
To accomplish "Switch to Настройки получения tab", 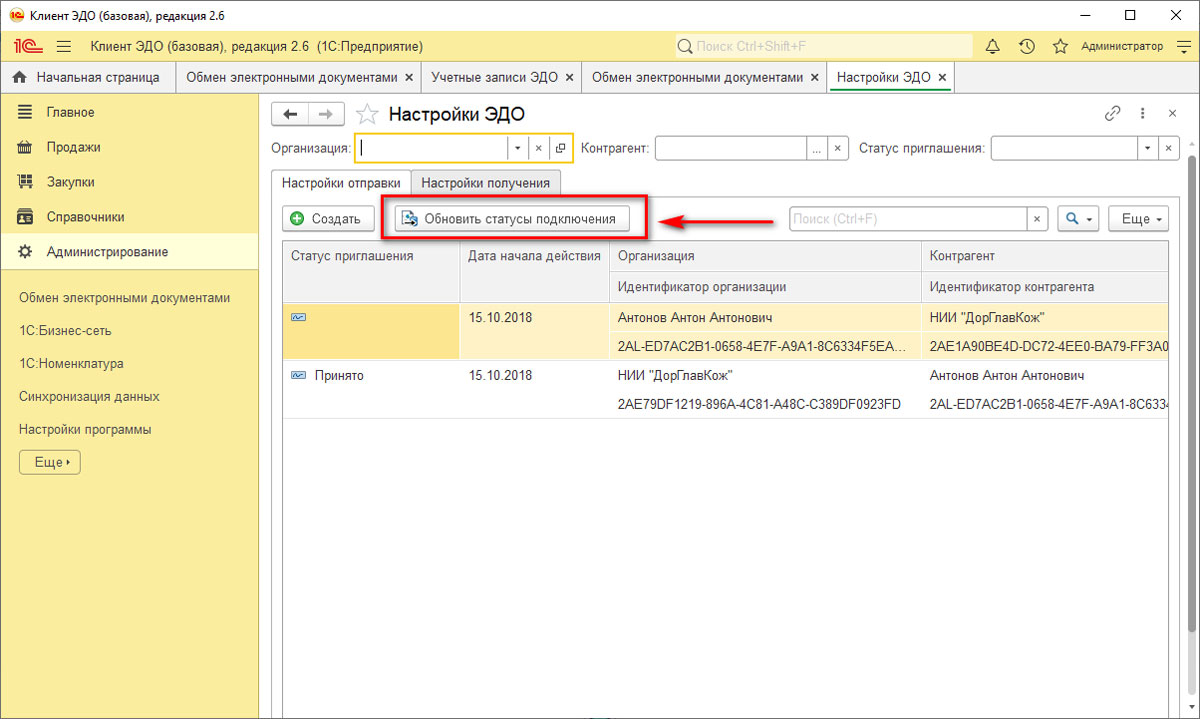I will (485, 183).
